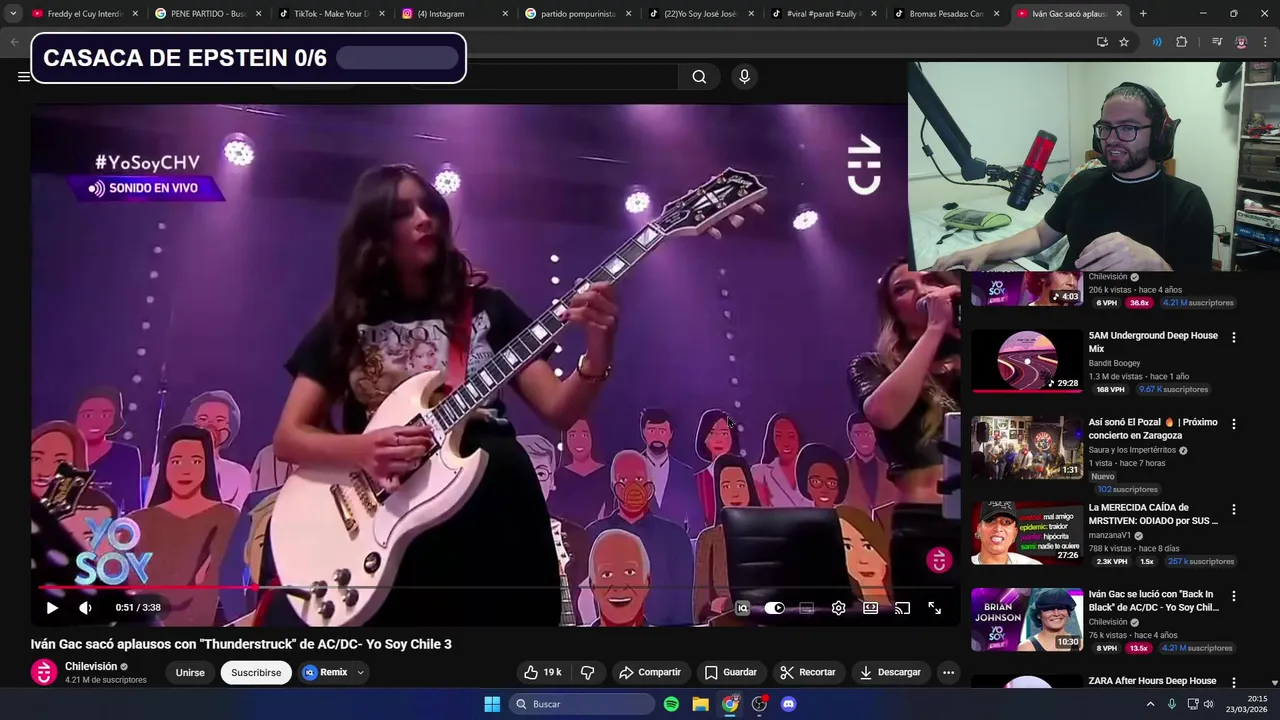
Task: Expand the Remix dropdown arrow
Action: 360,672
